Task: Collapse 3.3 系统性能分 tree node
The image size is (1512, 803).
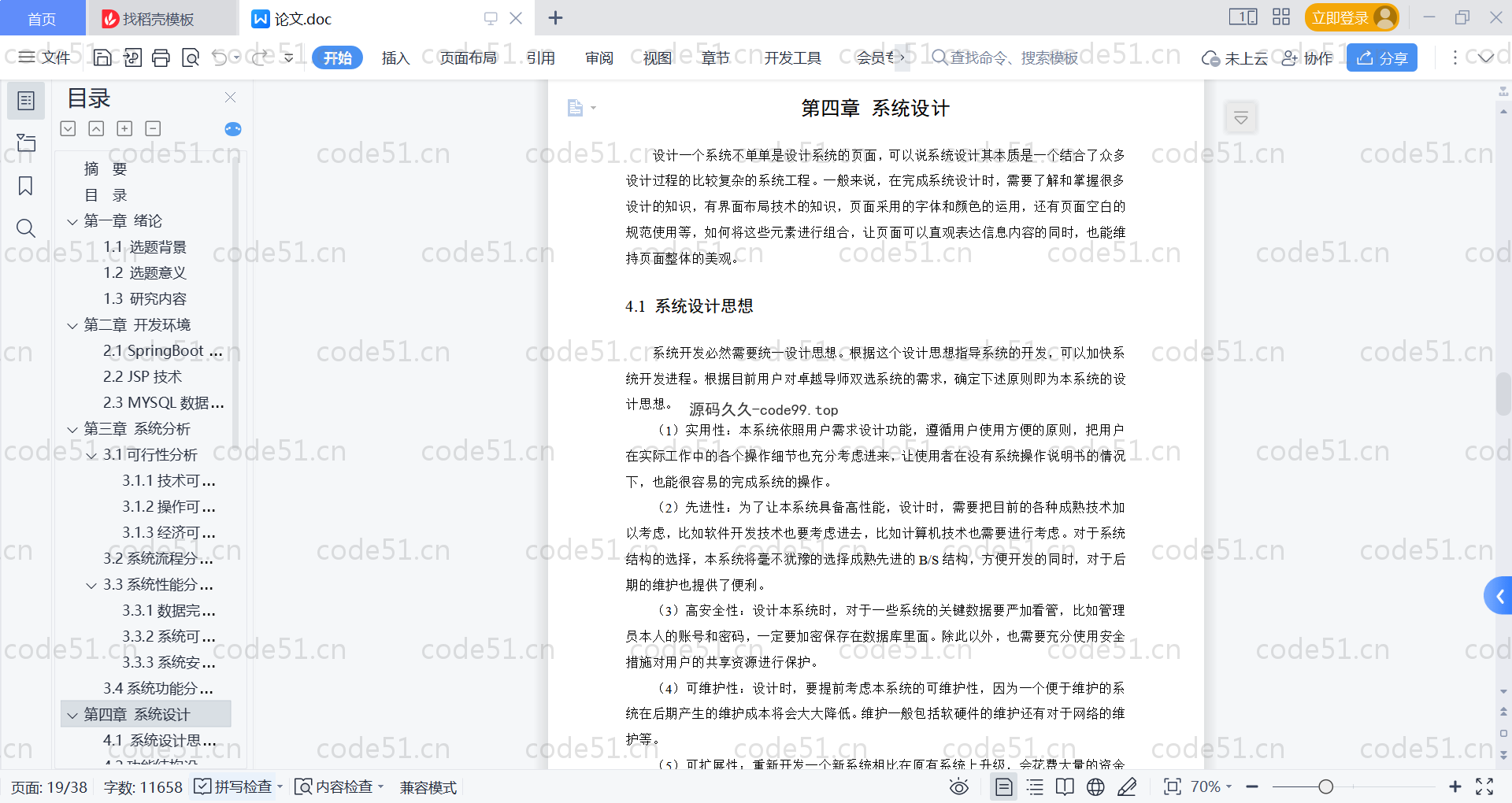Action: 91,585
